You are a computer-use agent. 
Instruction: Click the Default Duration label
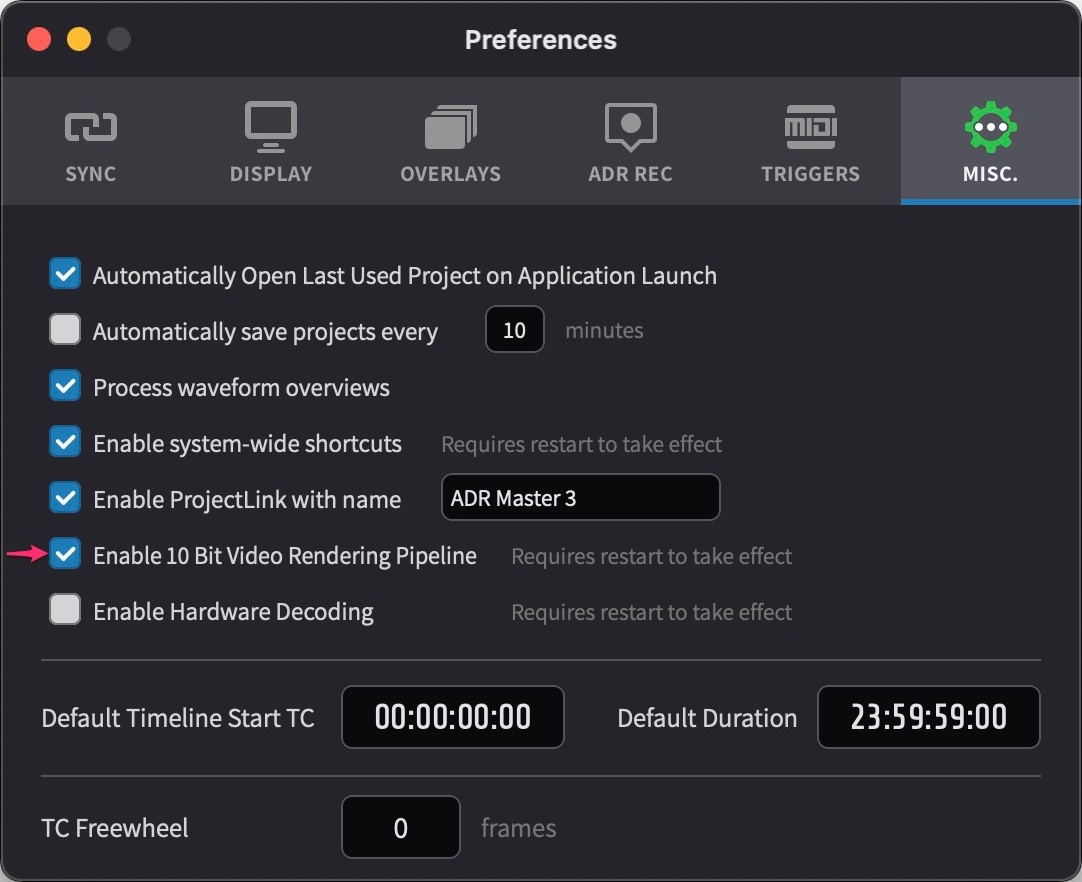click(707, 718)
